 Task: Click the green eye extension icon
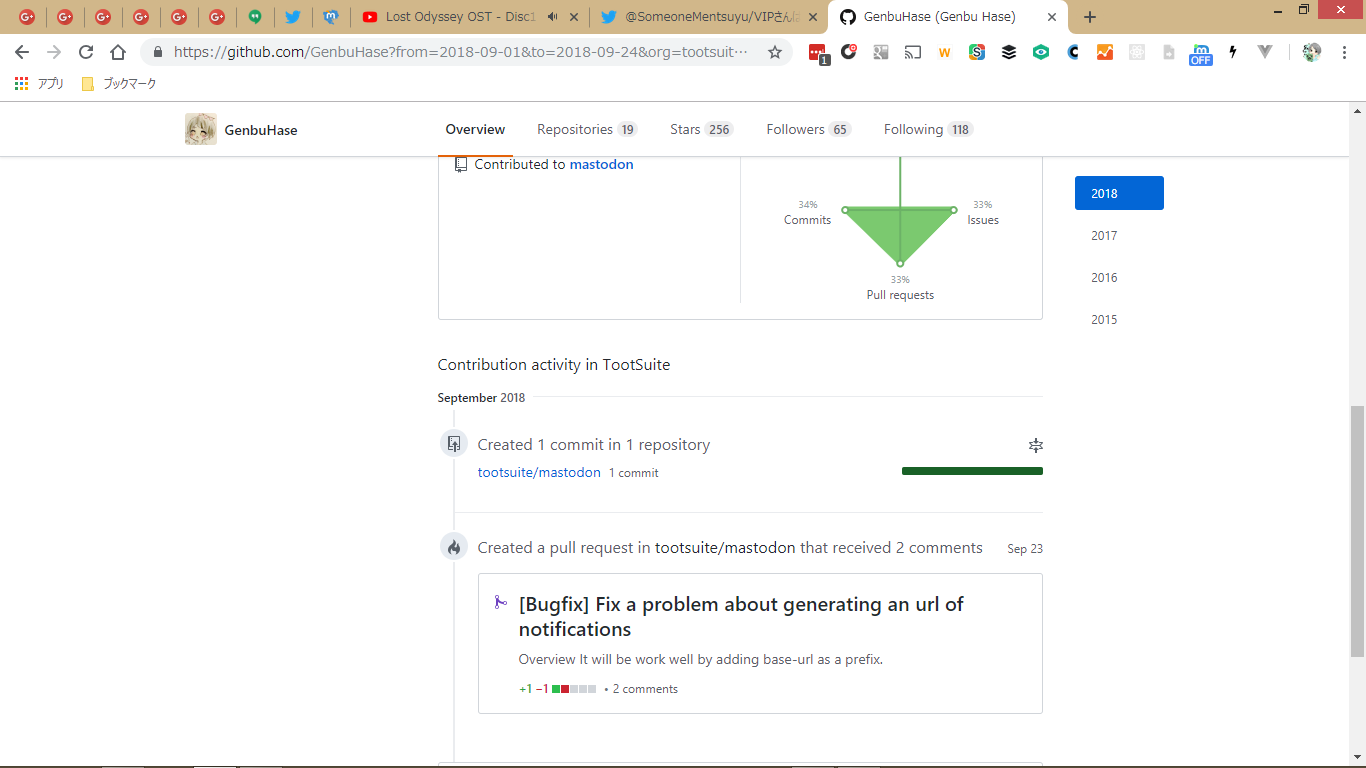click(x=1041, y=52)
